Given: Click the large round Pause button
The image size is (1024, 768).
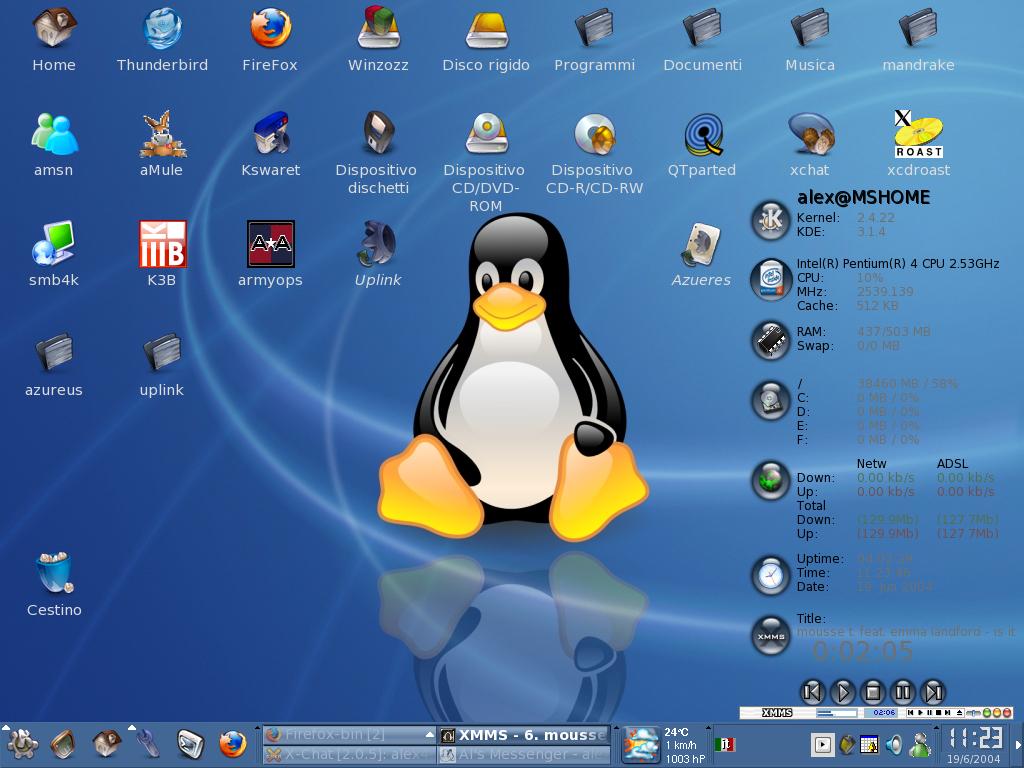Looking at the screenshot, I should pyautogui.click(x=903, y=692).
